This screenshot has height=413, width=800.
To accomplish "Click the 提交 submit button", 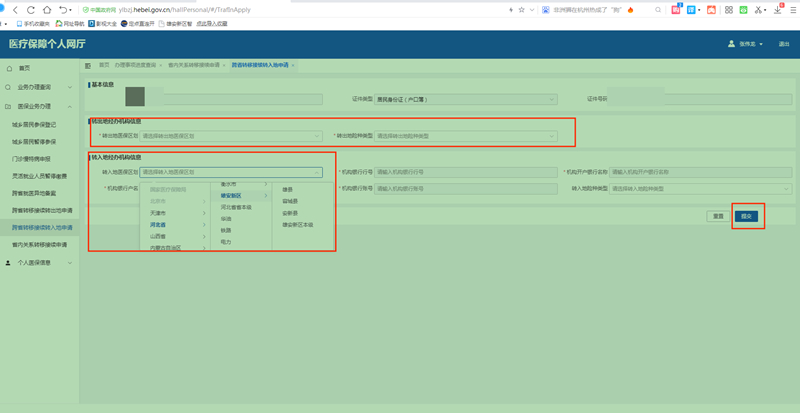I will pyautogui.click(x=746, y=216).
